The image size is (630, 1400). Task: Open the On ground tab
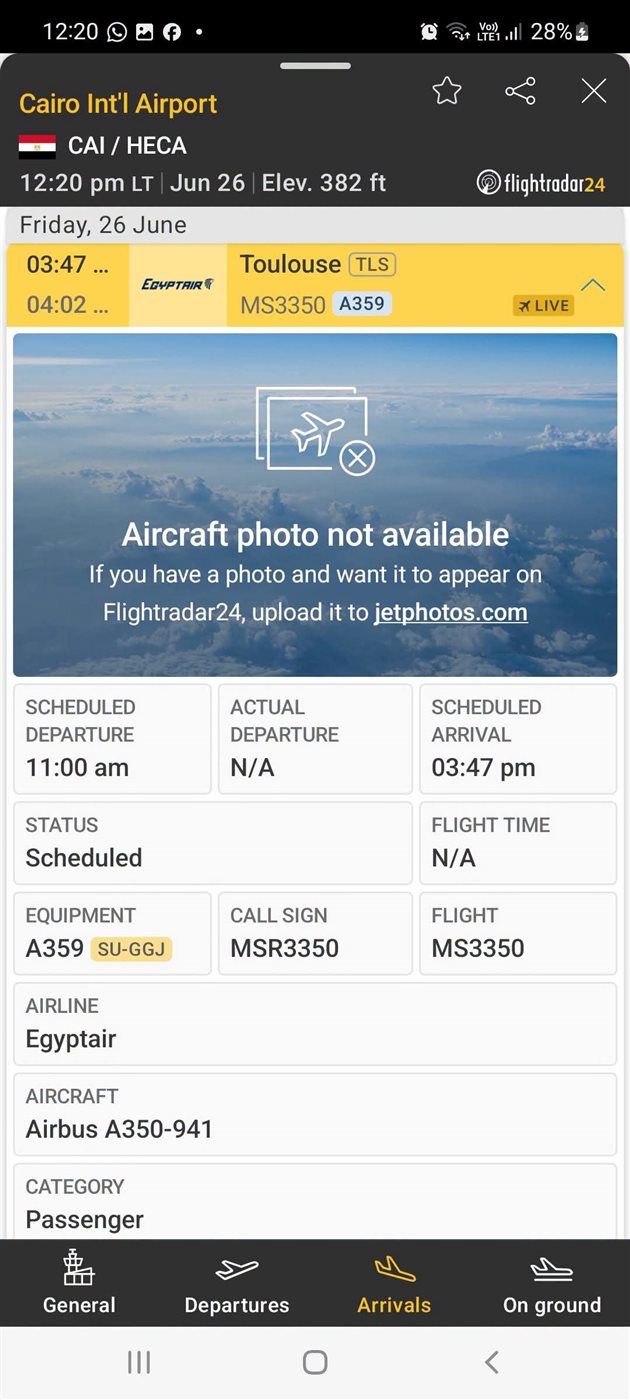(552, 1283)
